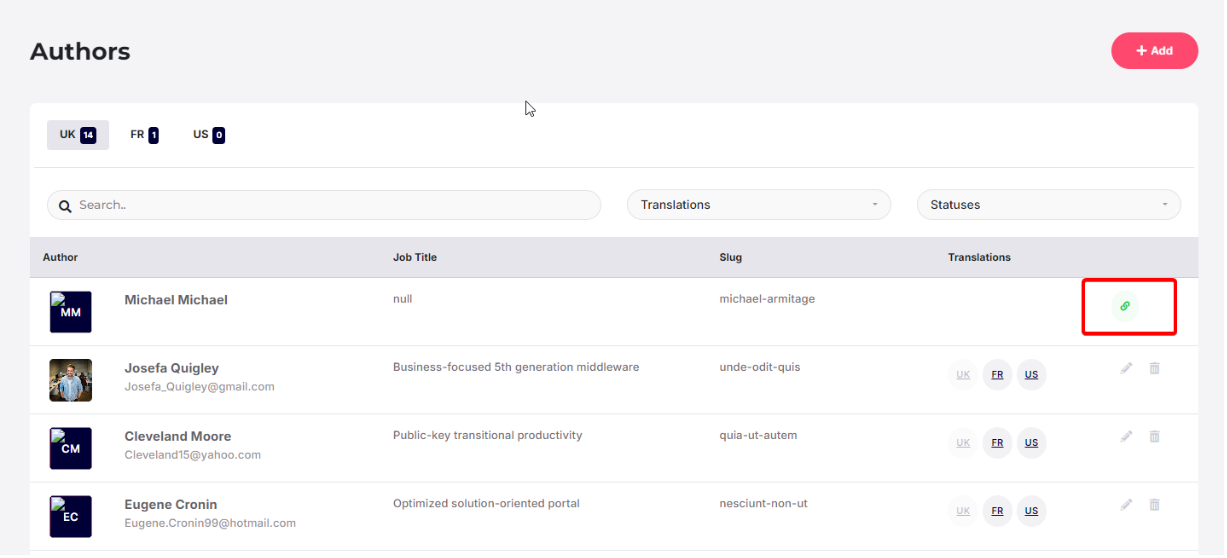The image size is (1227, 558).
Task: Click the magnifier icon in the search box
Action: click(x=65, y=206)
